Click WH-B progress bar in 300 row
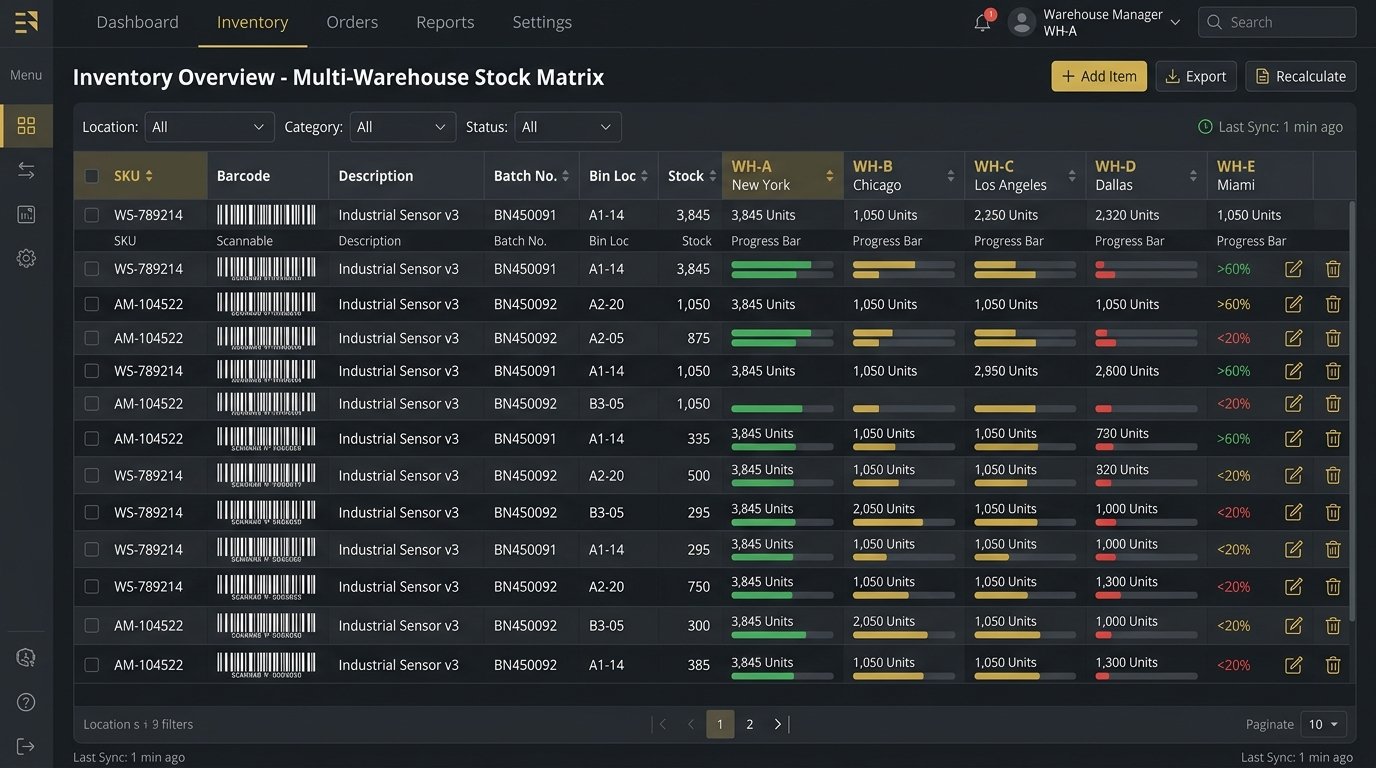This screenshot has width=1376, height=768. (903, 635)
